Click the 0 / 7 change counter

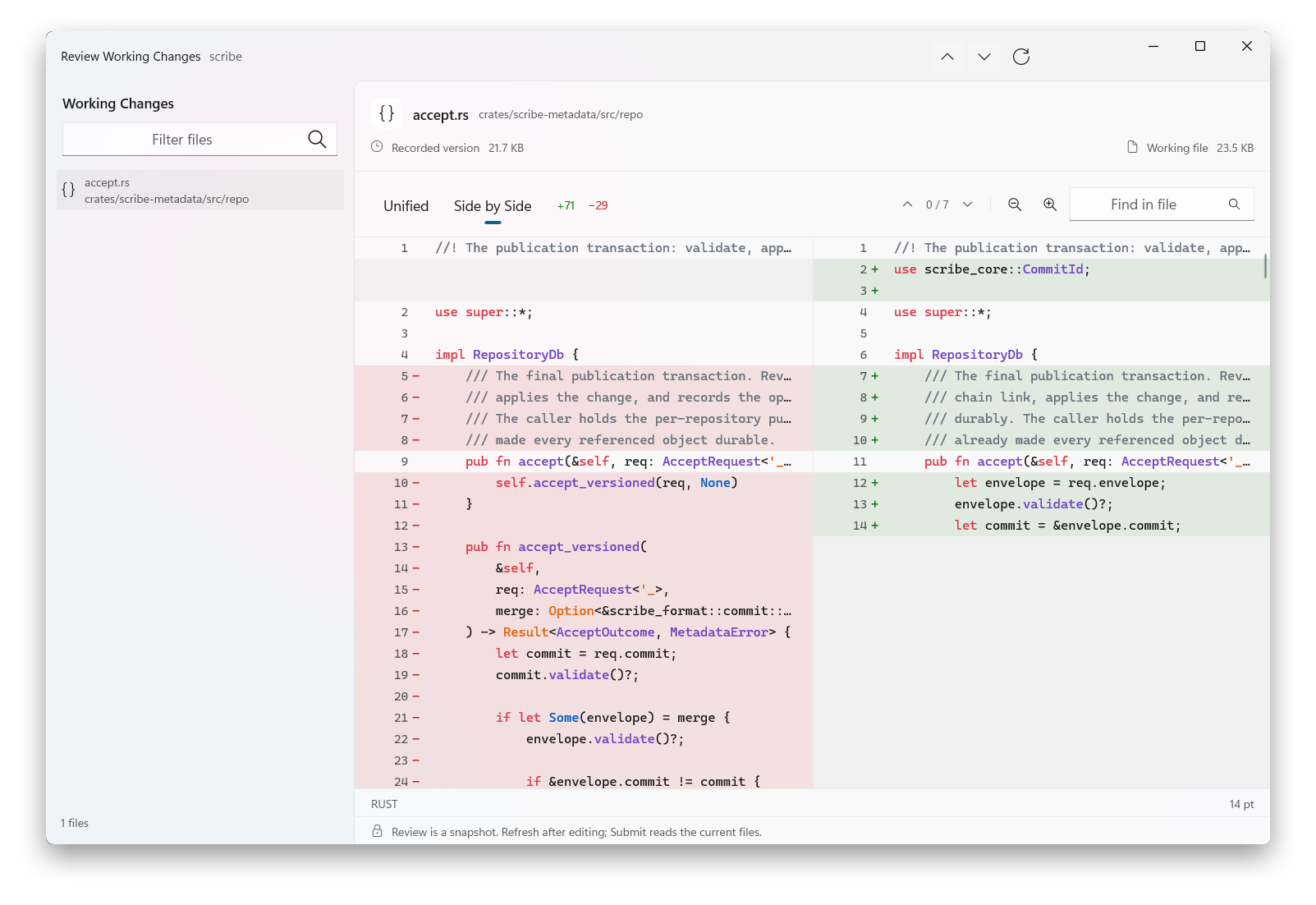tap(937, 204)
